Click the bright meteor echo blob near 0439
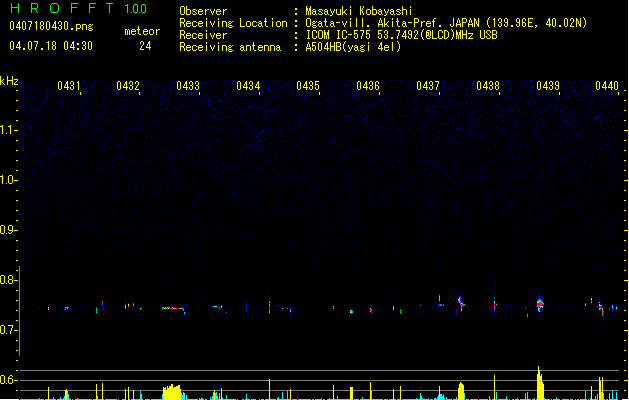 540,305
